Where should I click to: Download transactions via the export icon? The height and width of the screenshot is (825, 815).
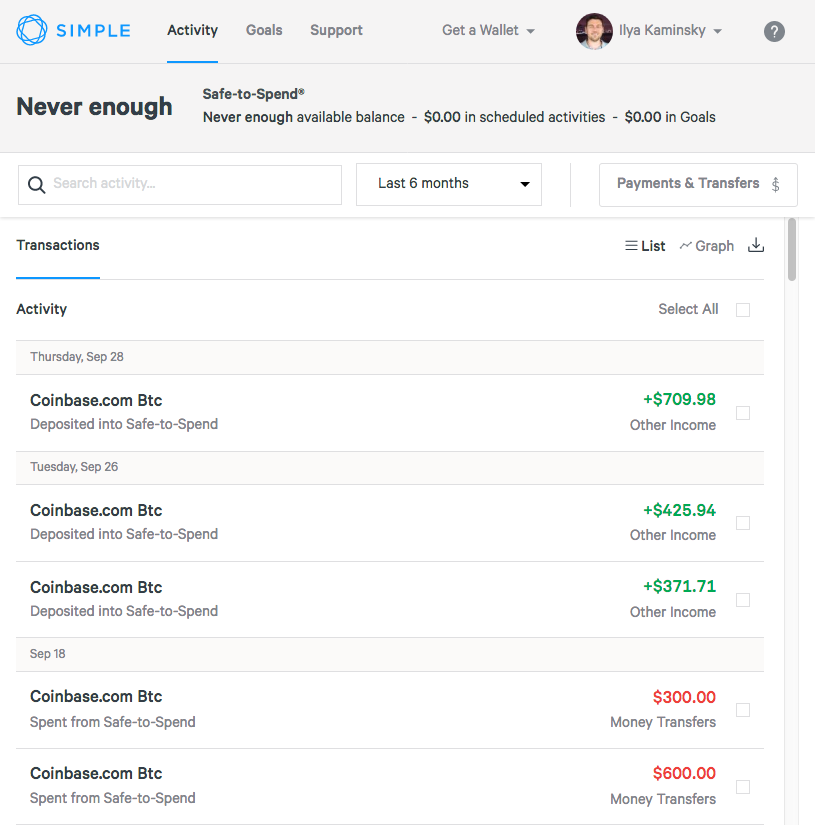[x=756, y=245]
